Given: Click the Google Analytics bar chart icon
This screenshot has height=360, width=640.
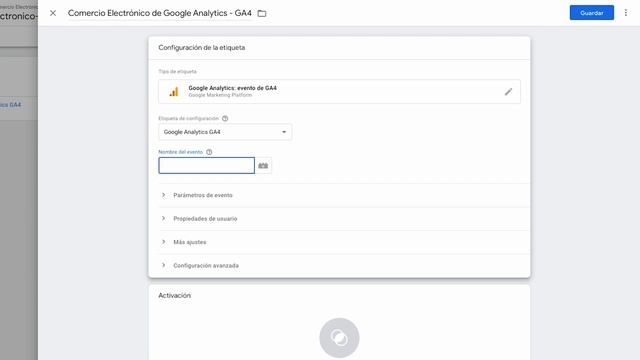Looking at the screenshot, I should [174, 92].
